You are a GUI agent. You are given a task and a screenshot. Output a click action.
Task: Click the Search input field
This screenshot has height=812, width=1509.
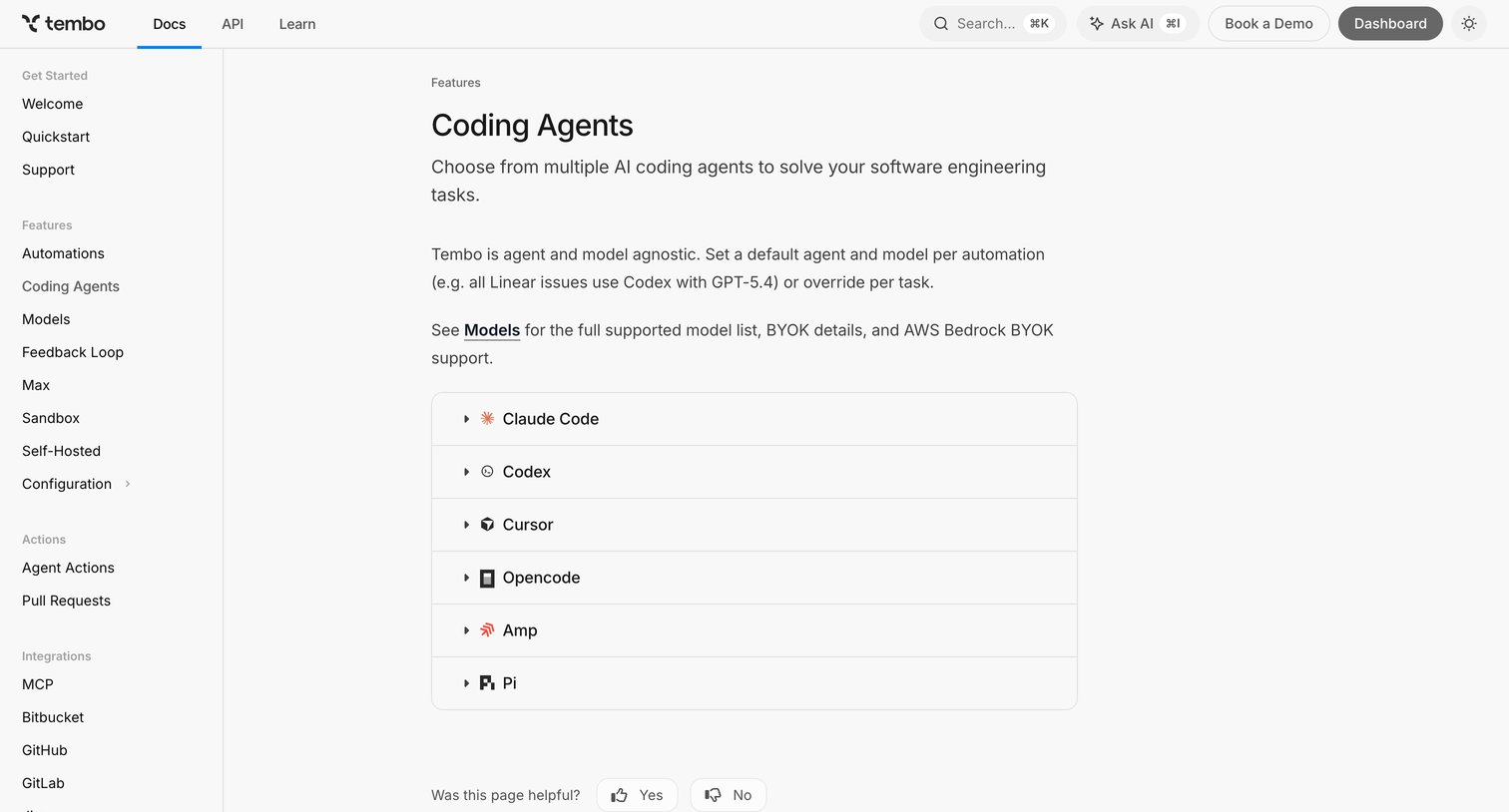pyautogui.click(x=993, y=23)
